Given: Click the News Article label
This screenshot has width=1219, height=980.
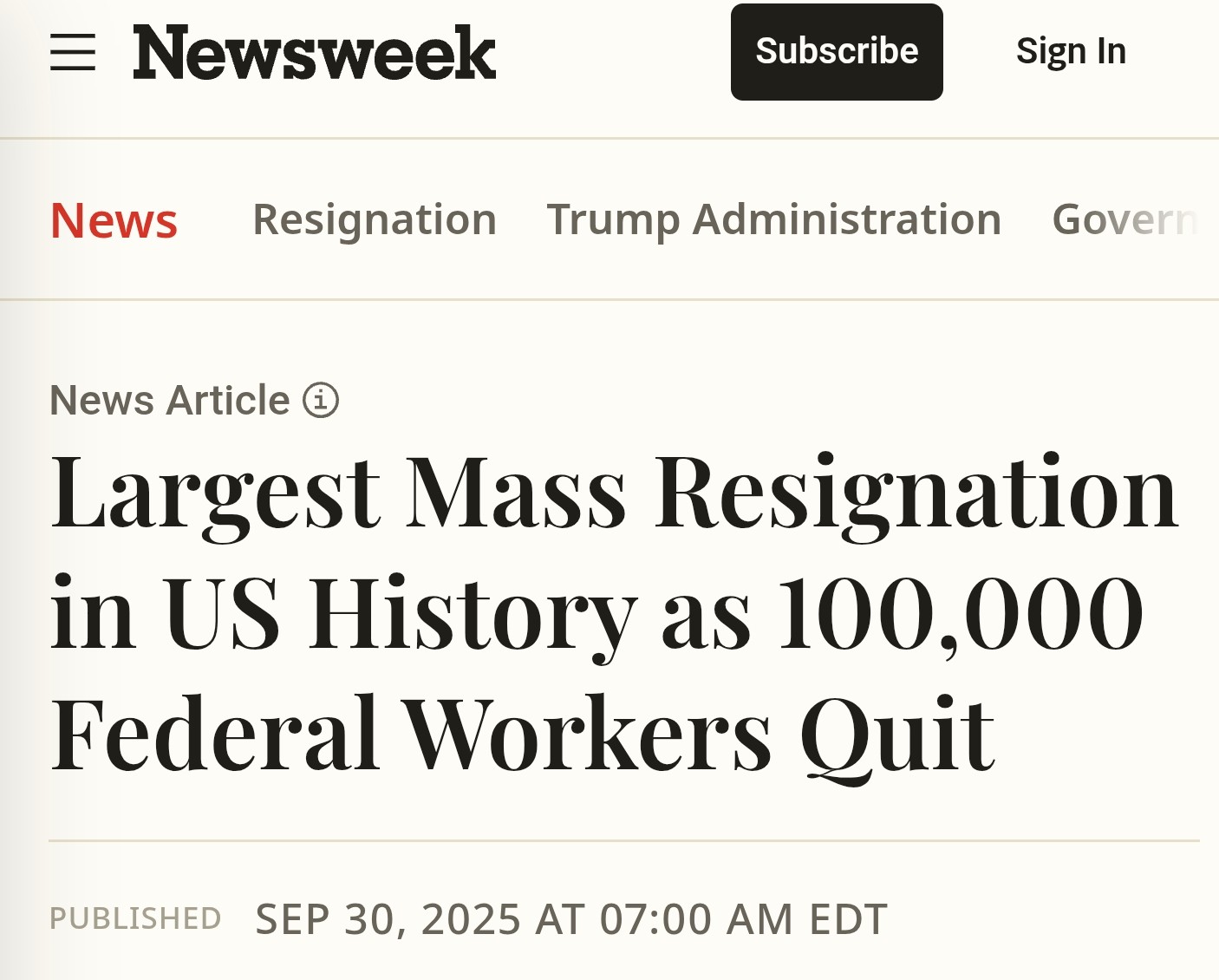Looking at the screenshot, I should pyautogui.click(x=170, y=401).
